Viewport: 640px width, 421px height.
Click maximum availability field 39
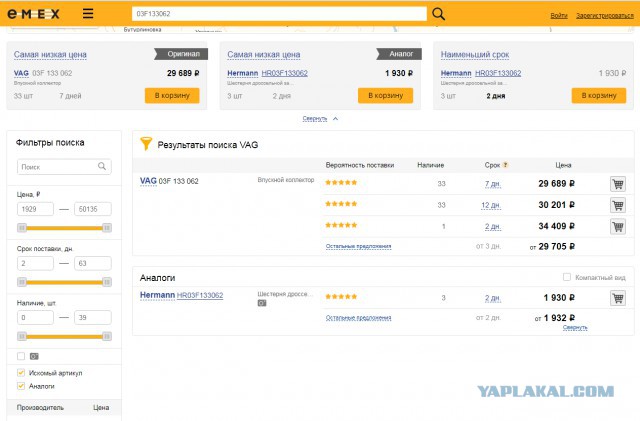tap(93, 318)
